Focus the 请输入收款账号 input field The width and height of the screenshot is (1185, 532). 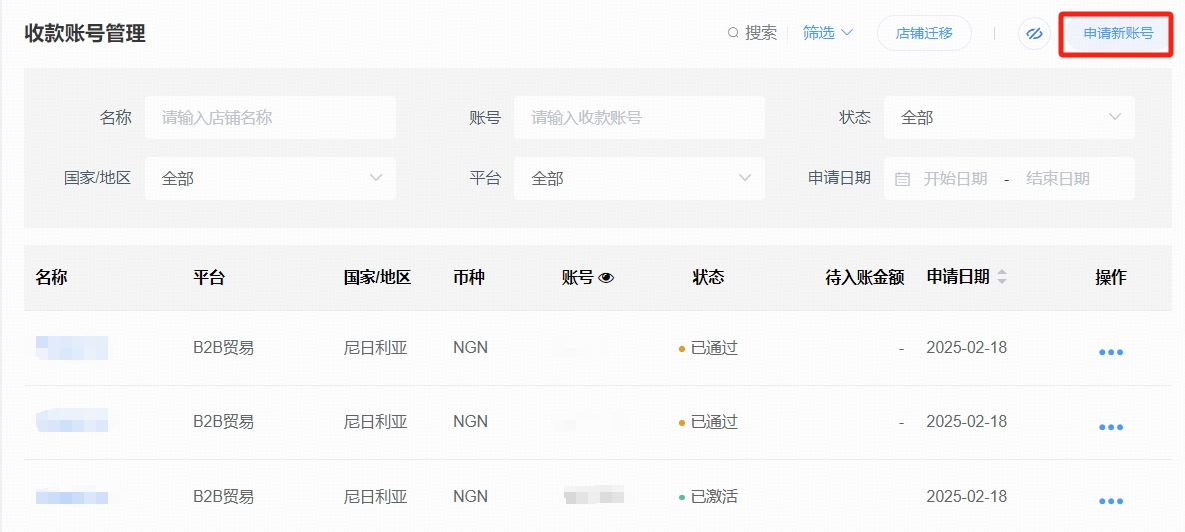pyautogui.click(x=639, y=118)
